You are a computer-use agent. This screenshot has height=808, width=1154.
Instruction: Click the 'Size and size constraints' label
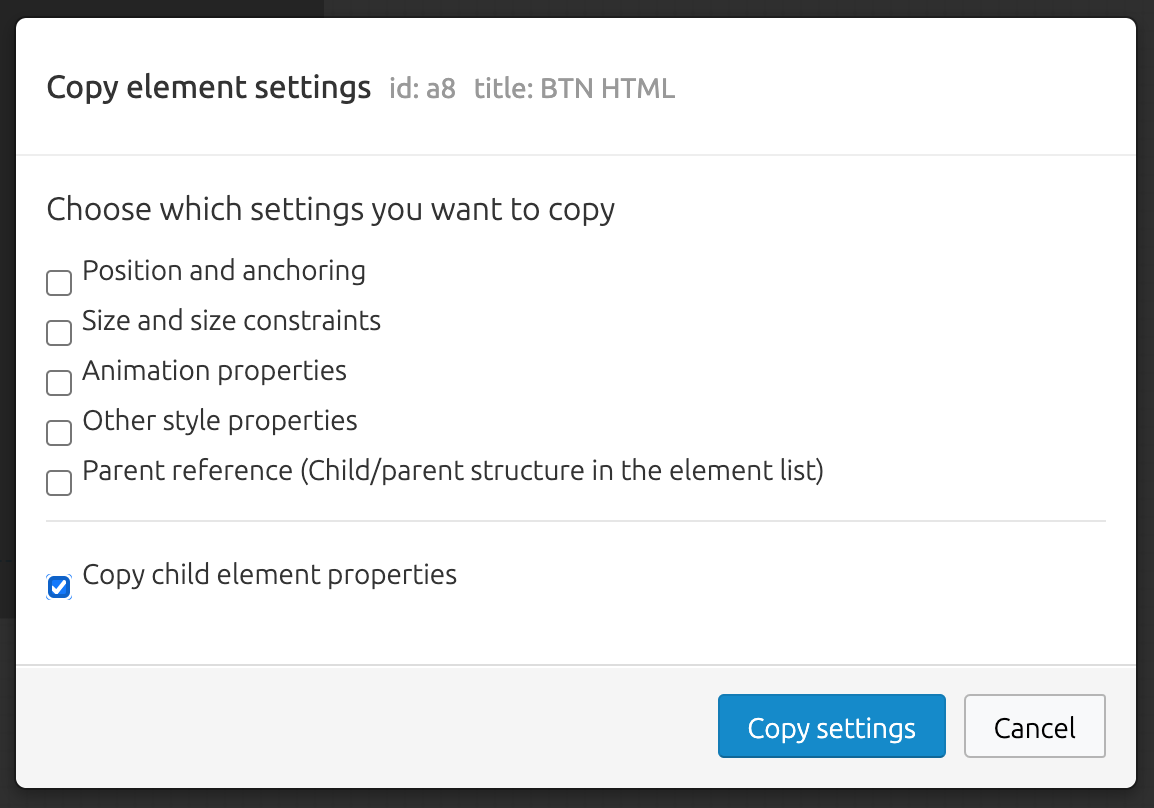click(231, 322)
